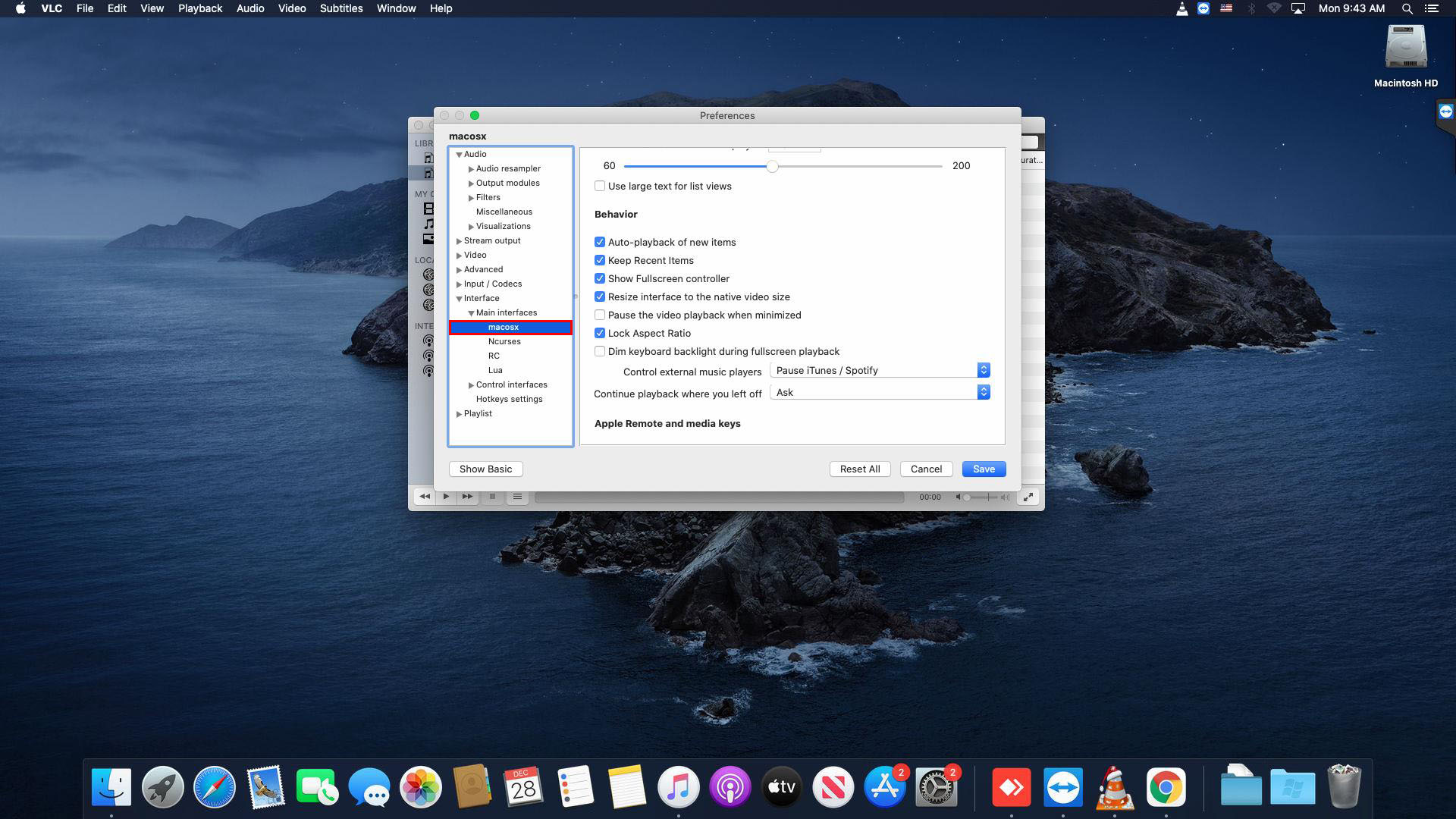Viewport: 1456px width, 819px height.
Task: Collapse the Audio tree section
Action: (459, 155)
